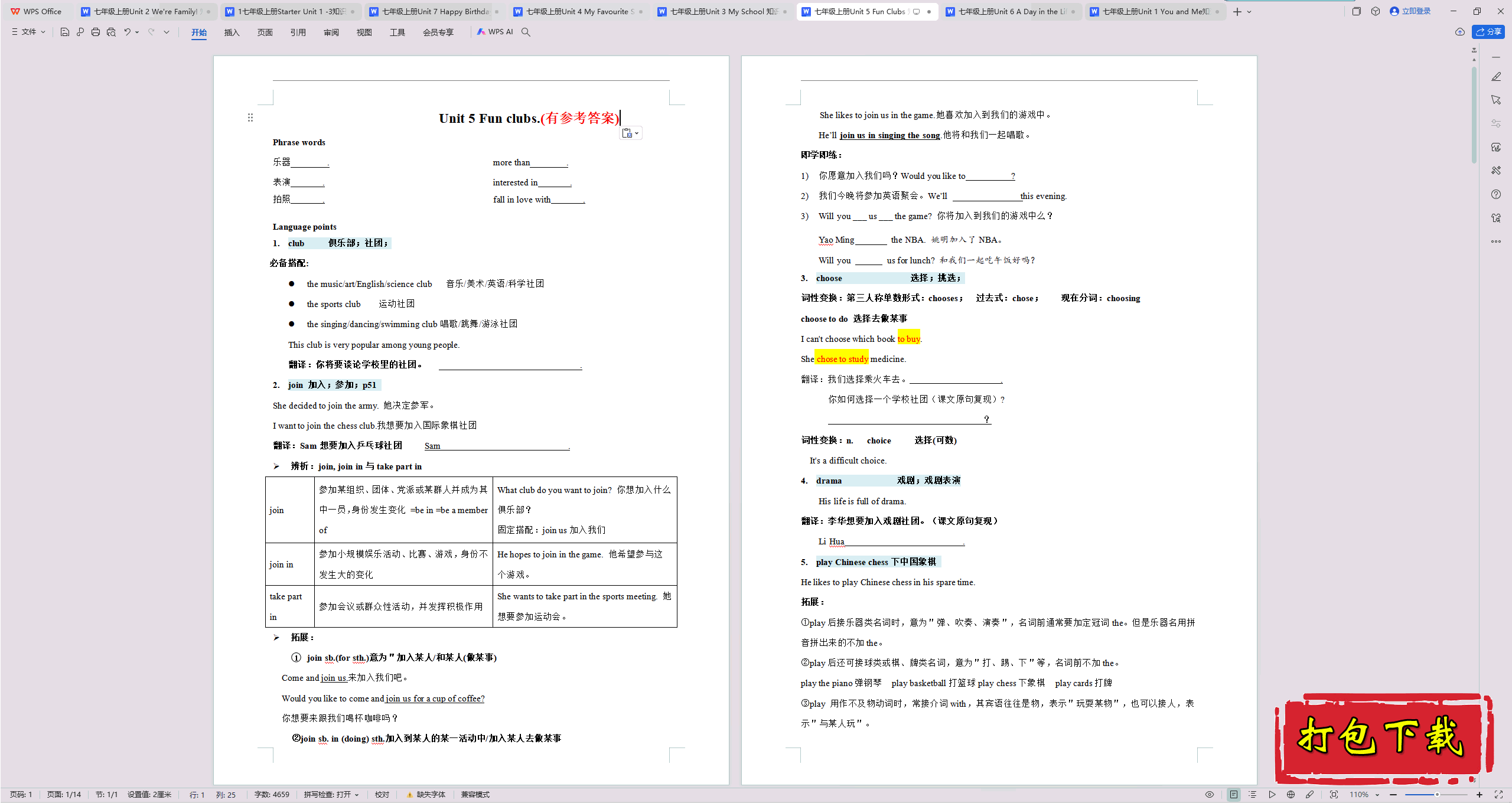Expand the undo history dropdown arrow

137,32
